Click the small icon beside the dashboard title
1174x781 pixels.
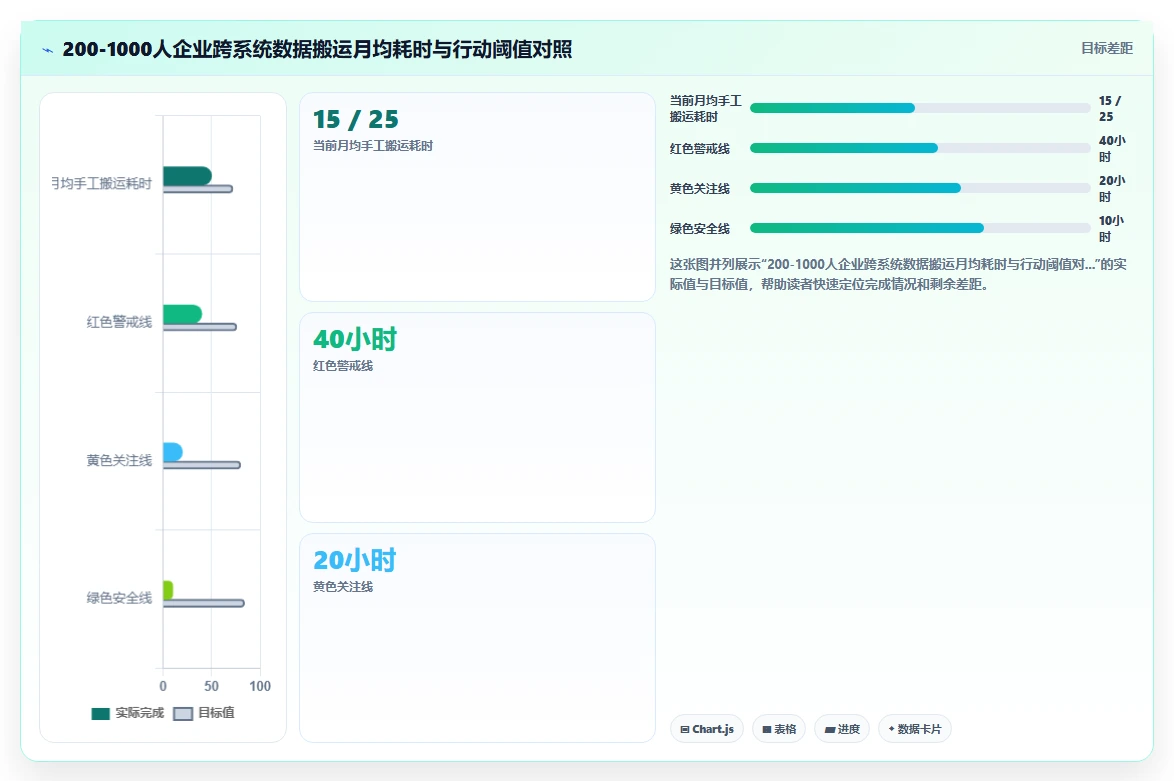click(x=48, y=50)
